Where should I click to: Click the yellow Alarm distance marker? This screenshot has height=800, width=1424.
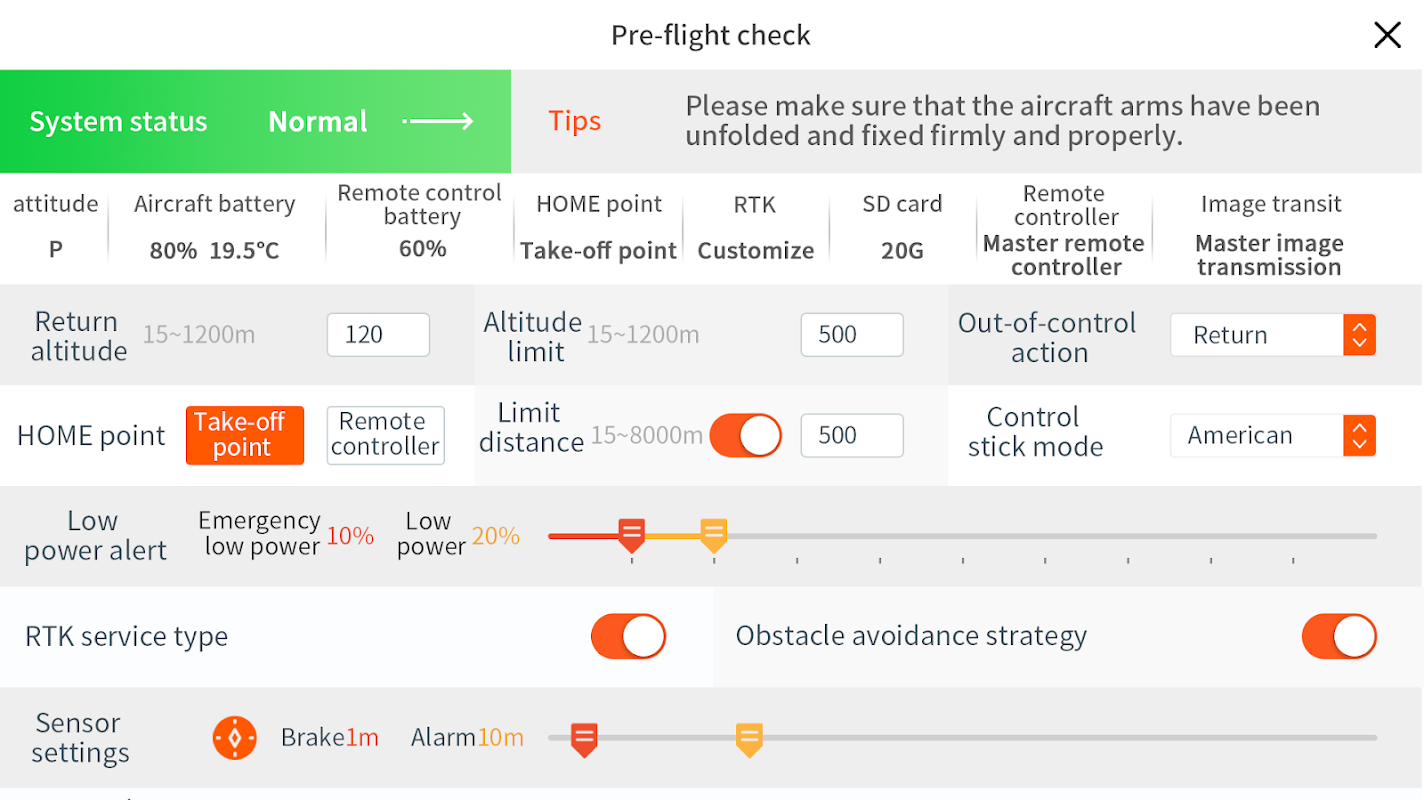(749, 739)
